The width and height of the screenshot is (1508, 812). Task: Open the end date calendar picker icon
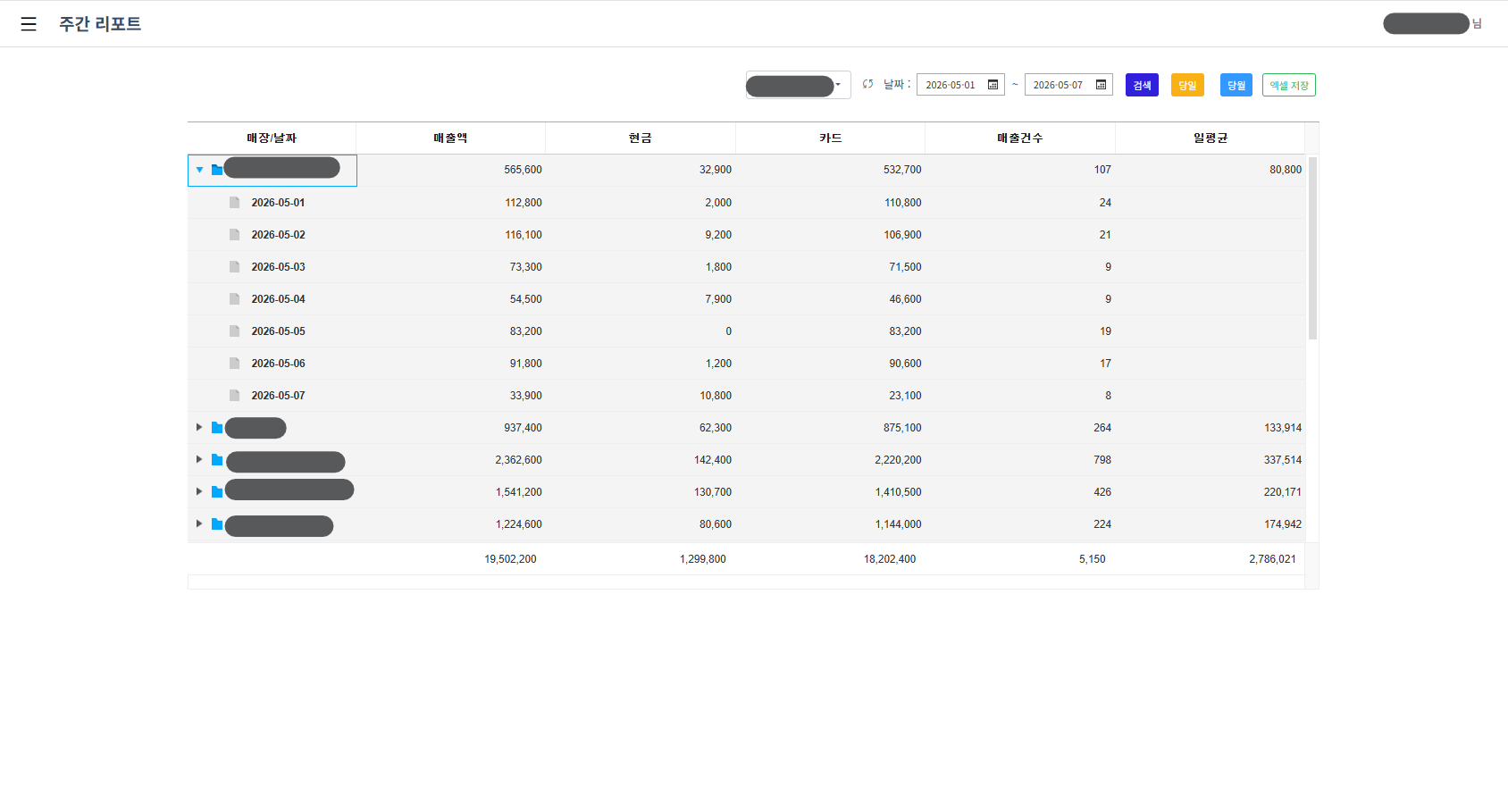(x=1101, y=85)
